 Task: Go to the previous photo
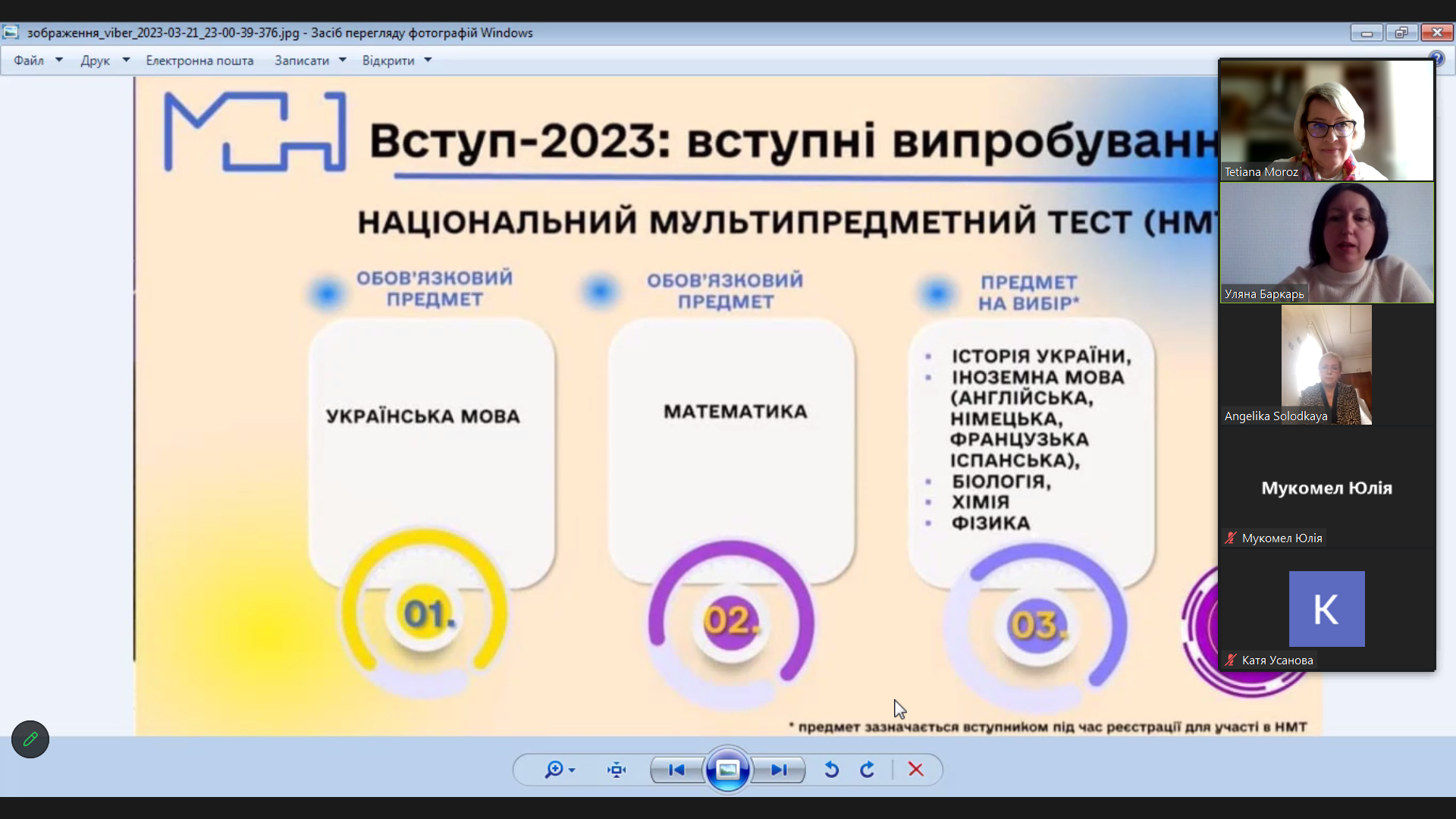676,770
